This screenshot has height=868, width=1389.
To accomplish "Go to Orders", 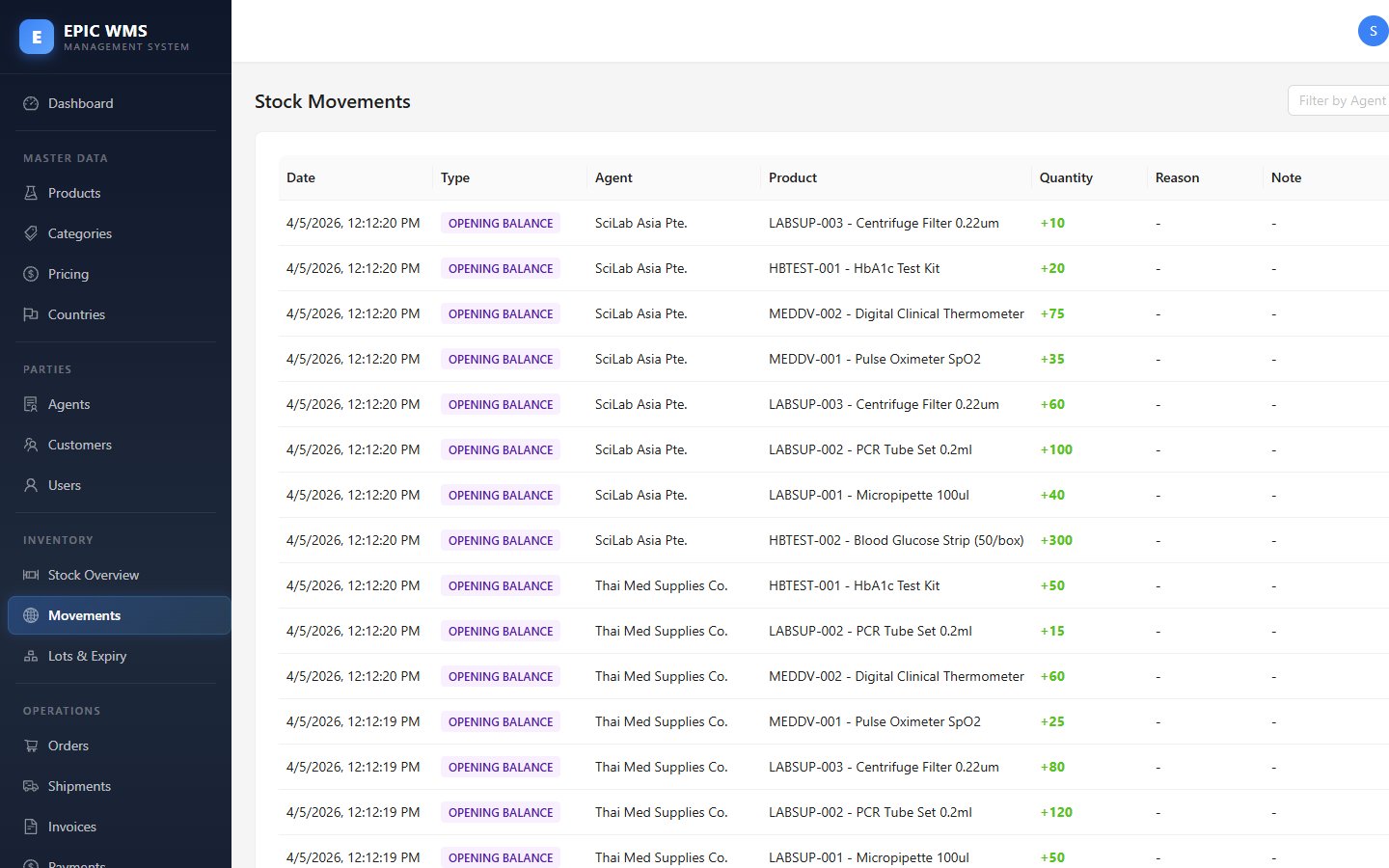I will pyautogui.click(x=120, y=746).
